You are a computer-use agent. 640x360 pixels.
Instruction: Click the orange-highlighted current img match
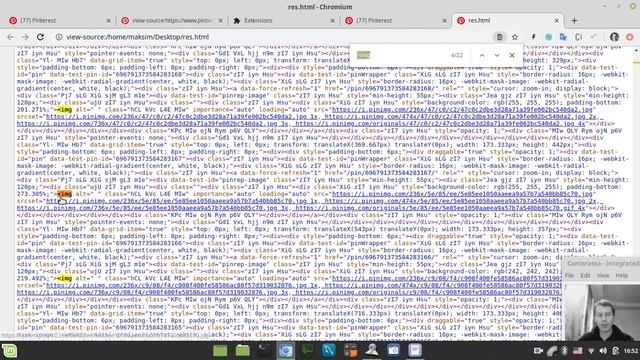(x=64, y=194)
